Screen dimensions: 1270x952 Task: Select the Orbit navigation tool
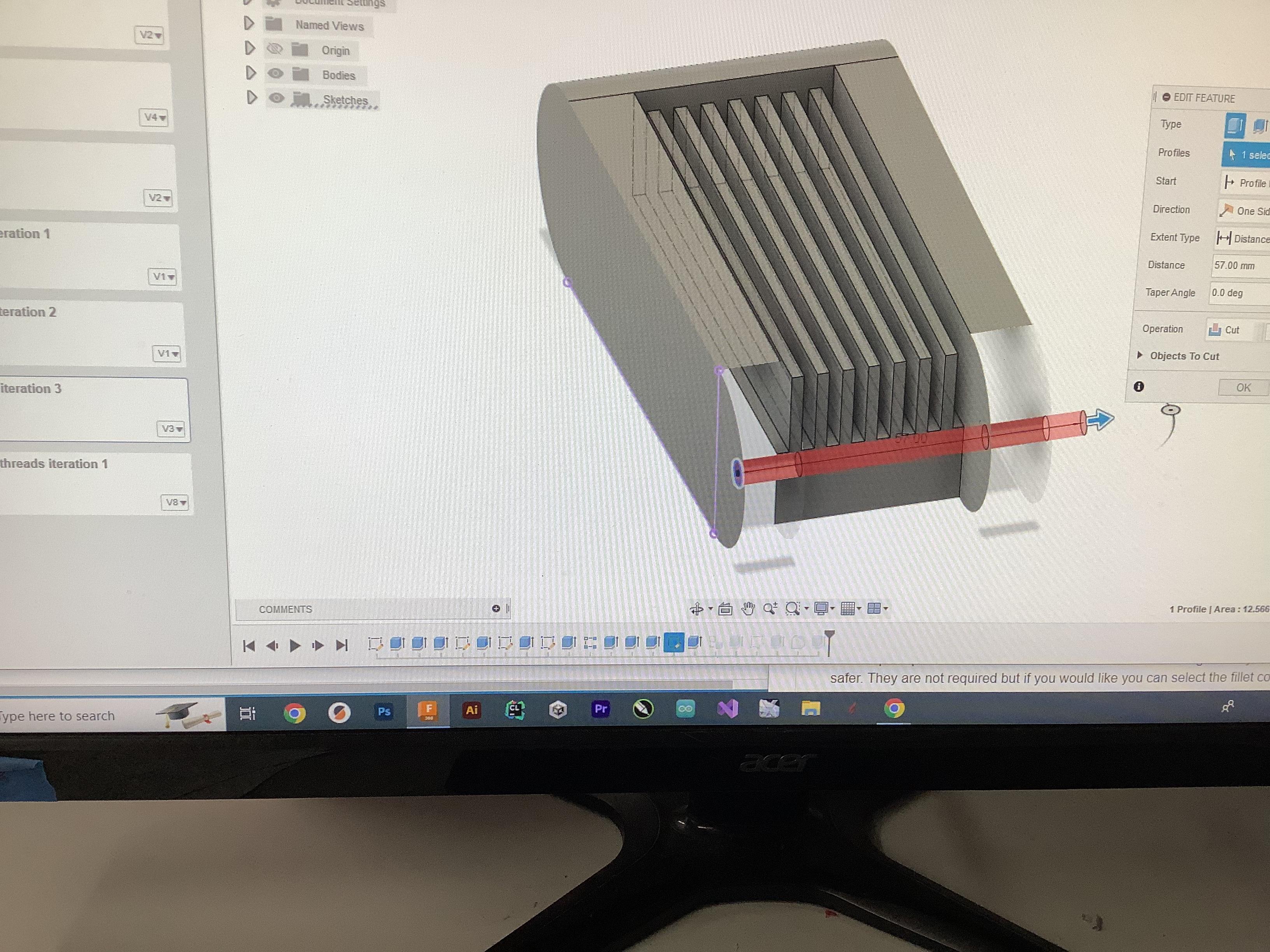(x=696, y=609)
